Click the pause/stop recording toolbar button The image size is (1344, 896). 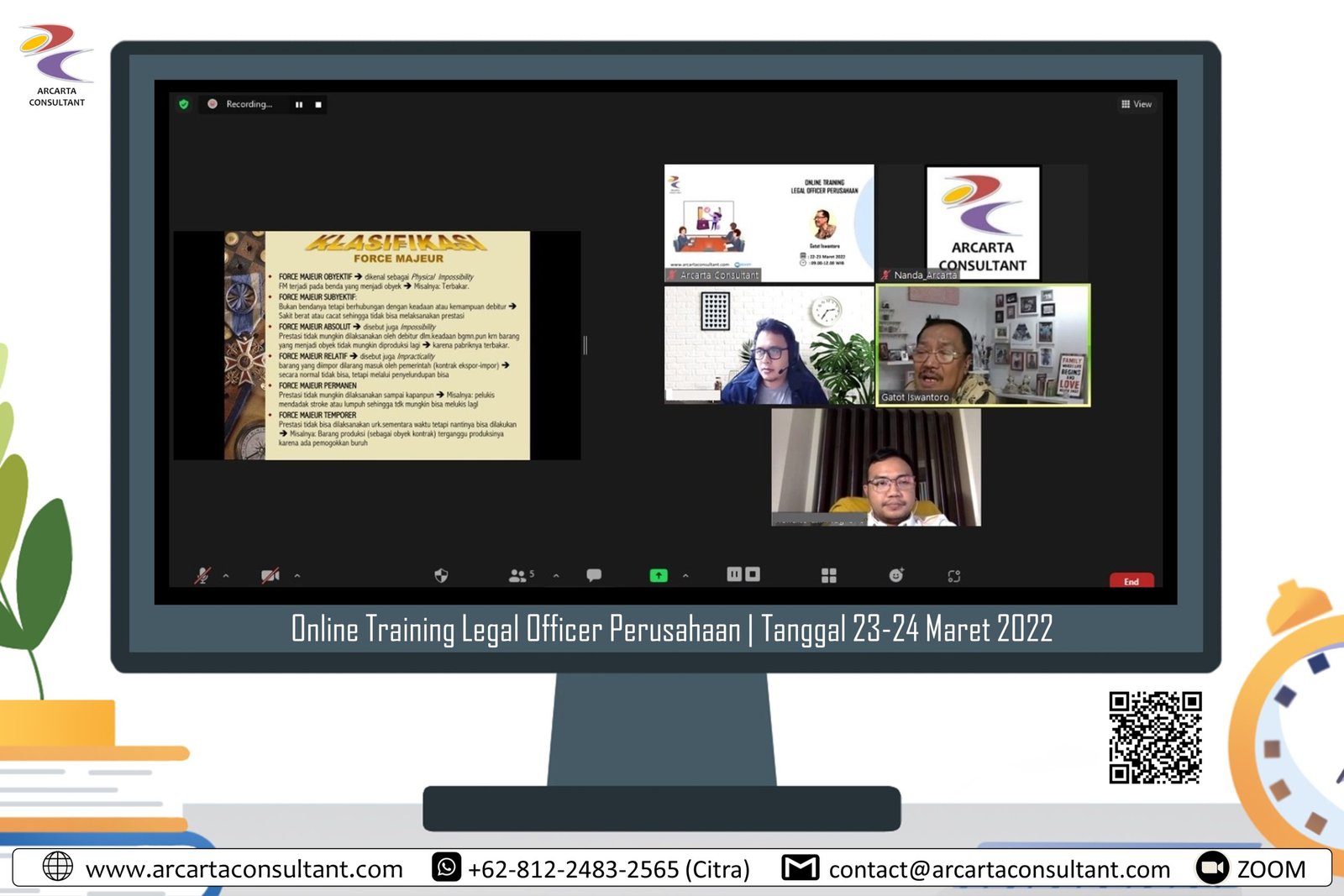click(x=743, y=574)
